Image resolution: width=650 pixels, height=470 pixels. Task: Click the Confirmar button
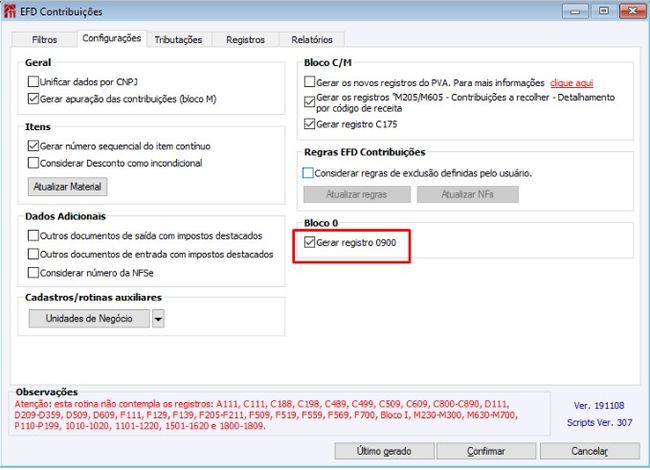(486, 451)
